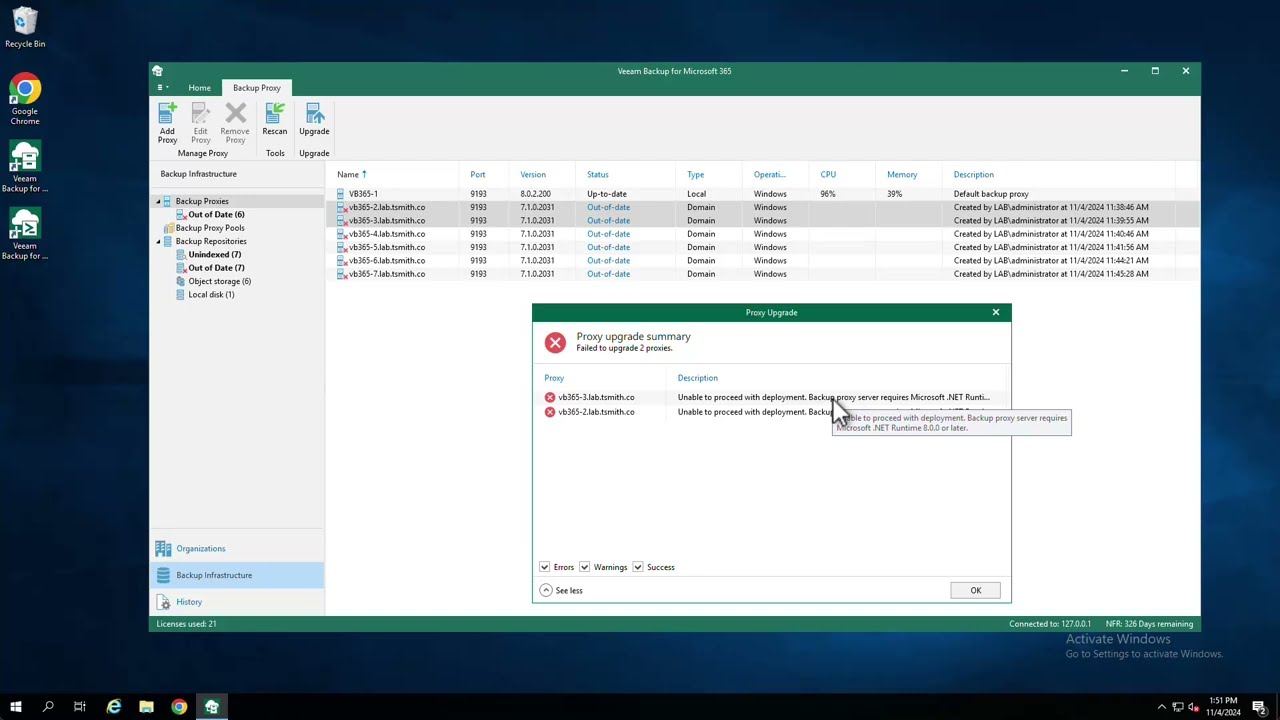The image size is (1280, 720).
Task: Sort by the Status column header
Action: click(598, 174)
